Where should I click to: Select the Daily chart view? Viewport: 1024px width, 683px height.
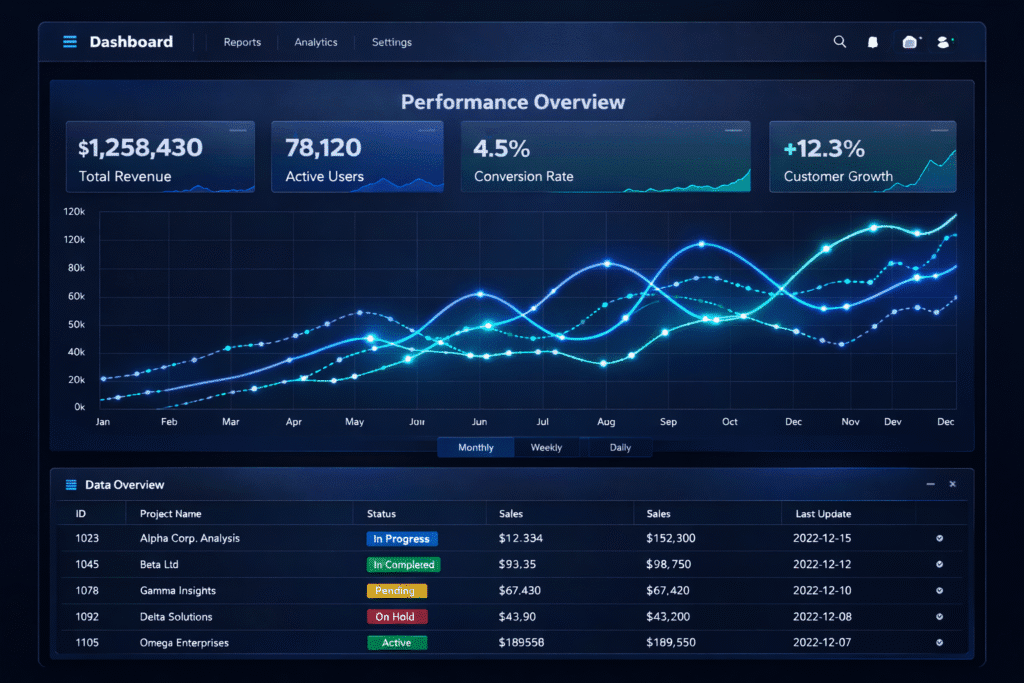point(620,447)
